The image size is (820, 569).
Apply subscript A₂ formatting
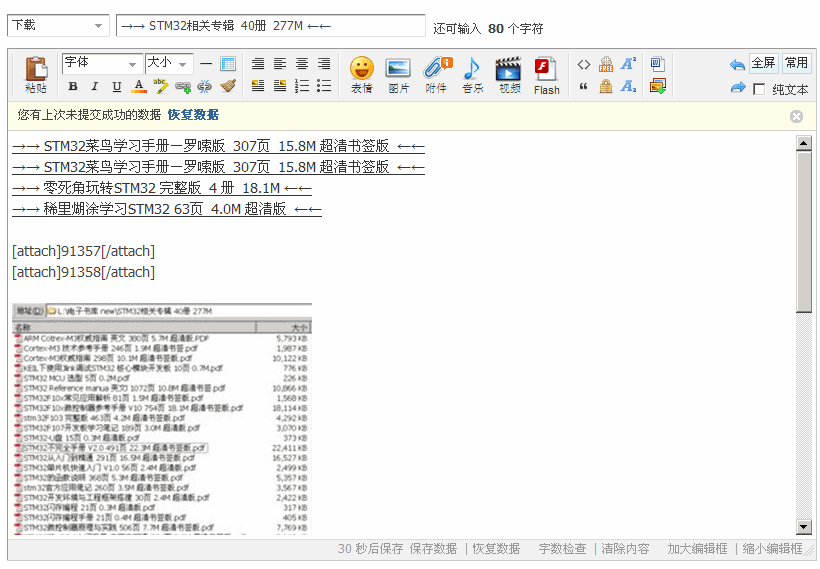click(628, 86)
